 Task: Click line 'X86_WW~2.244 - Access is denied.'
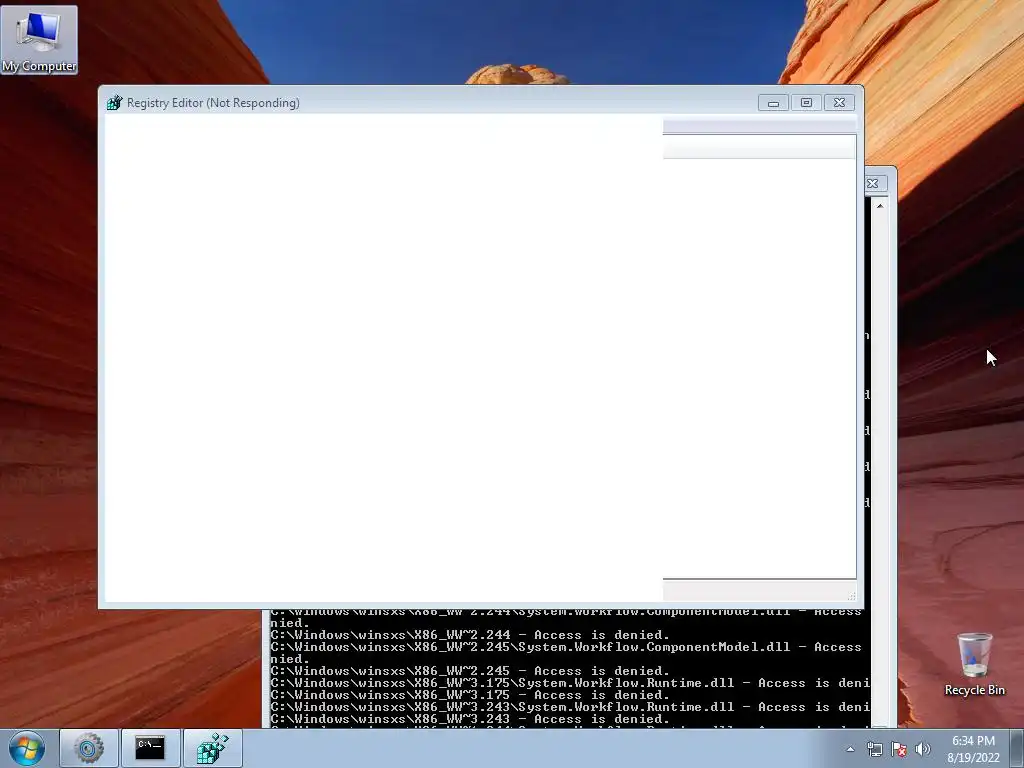pos(470,635)
